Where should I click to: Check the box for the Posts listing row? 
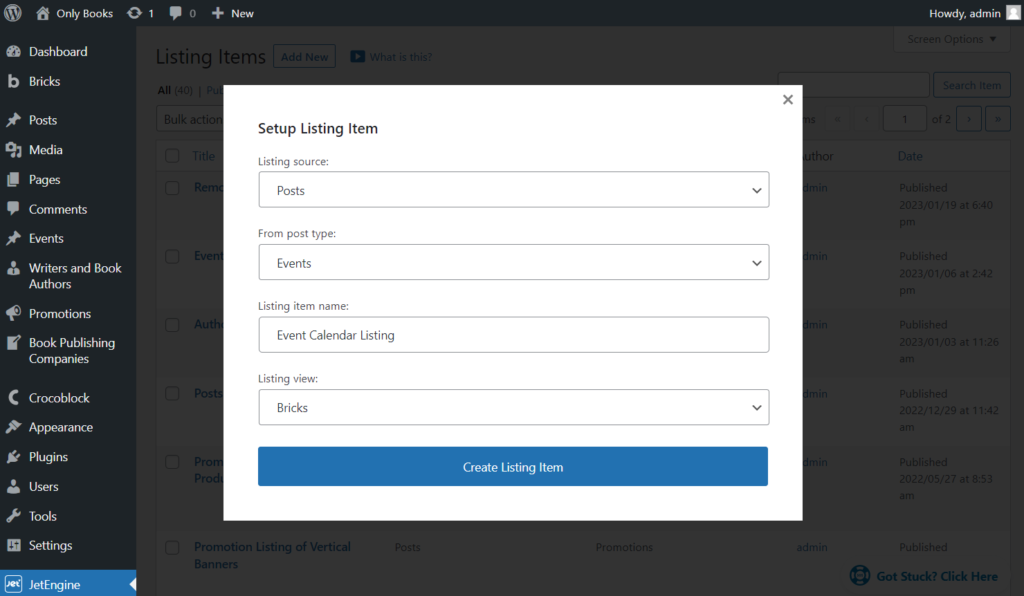coord(172,394)
